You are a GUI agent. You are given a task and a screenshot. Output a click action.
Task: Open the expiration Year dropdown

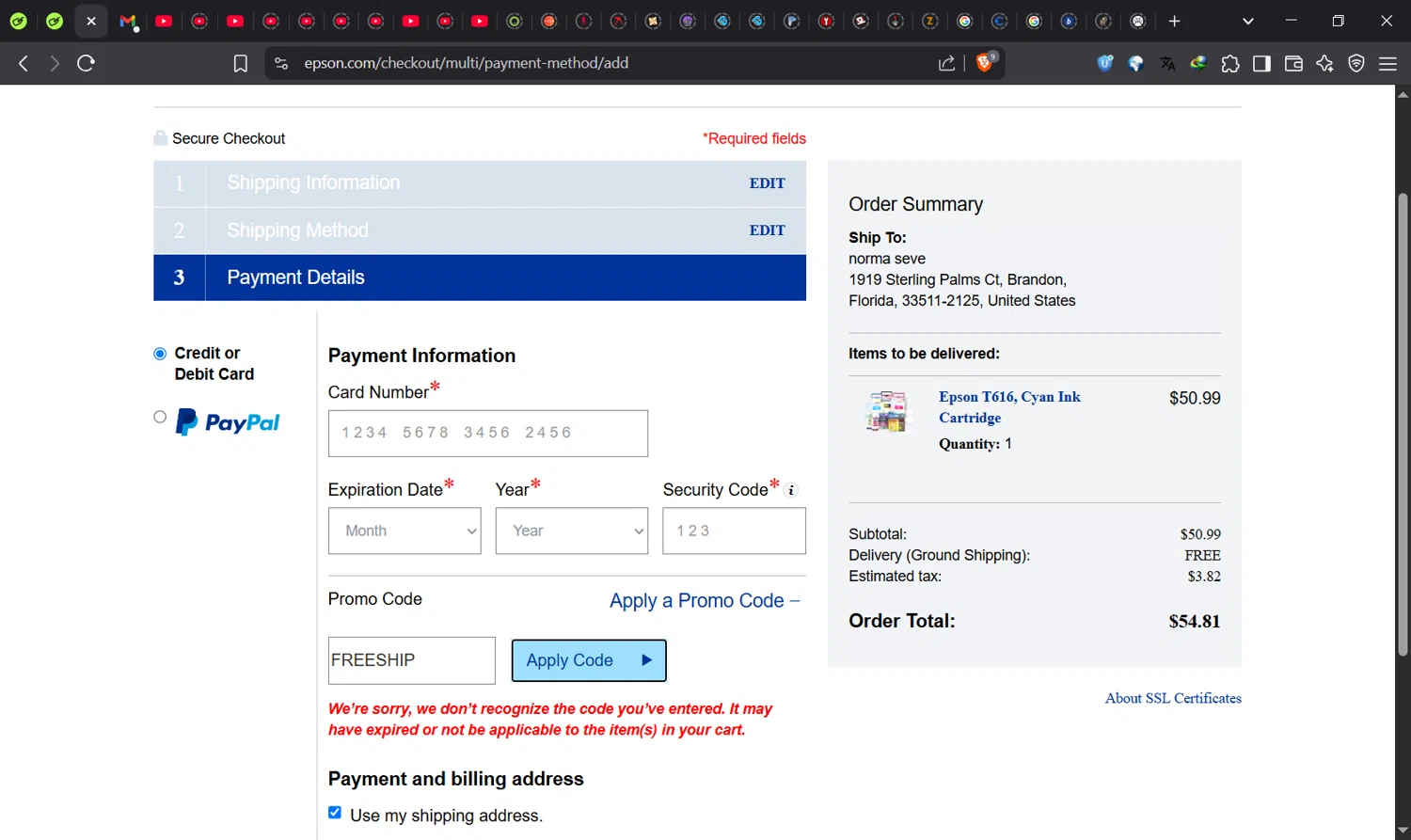tap(572, 531)
